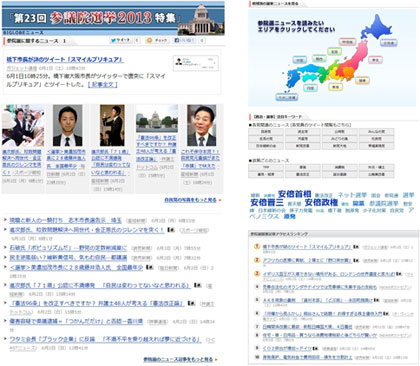Click the 公明党 party news button
The height and width of the screenshot is (366, 420).
[340, 132]
